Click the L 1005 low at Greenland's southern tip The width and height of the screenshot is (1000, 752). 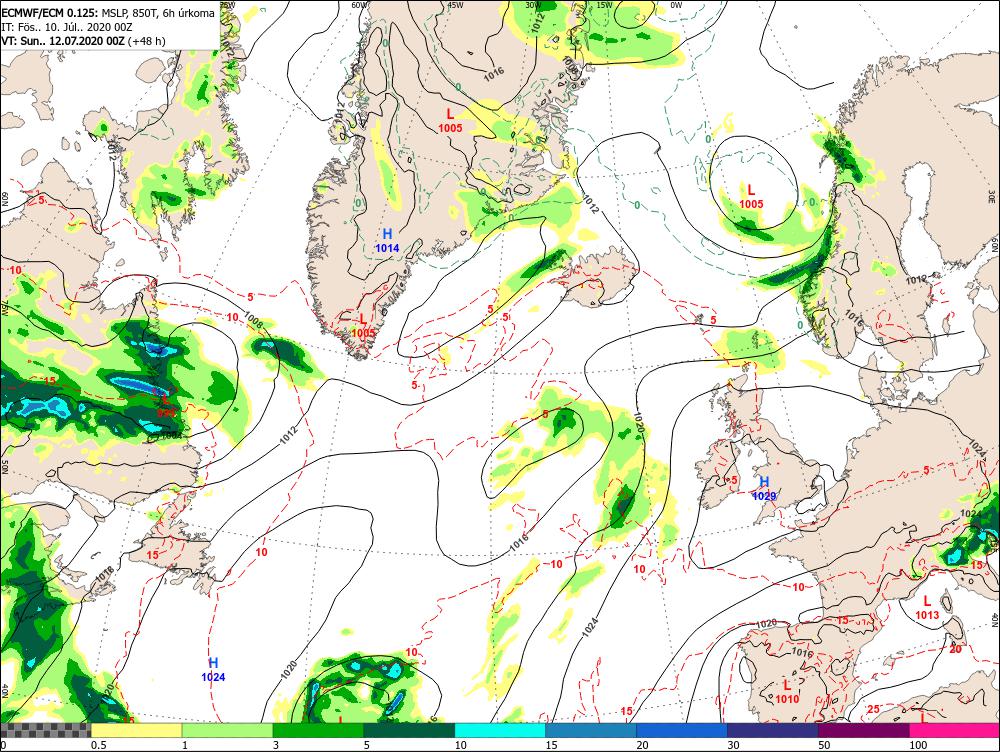[x=363, y=325]
